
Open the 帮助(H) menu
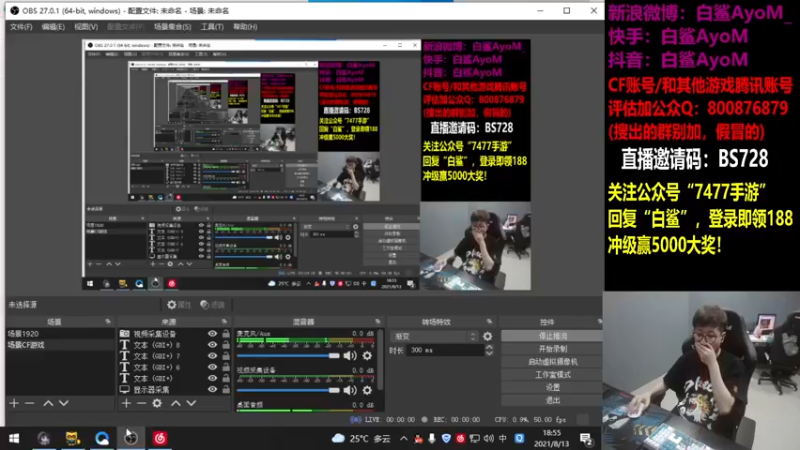(x=245, y=27)
